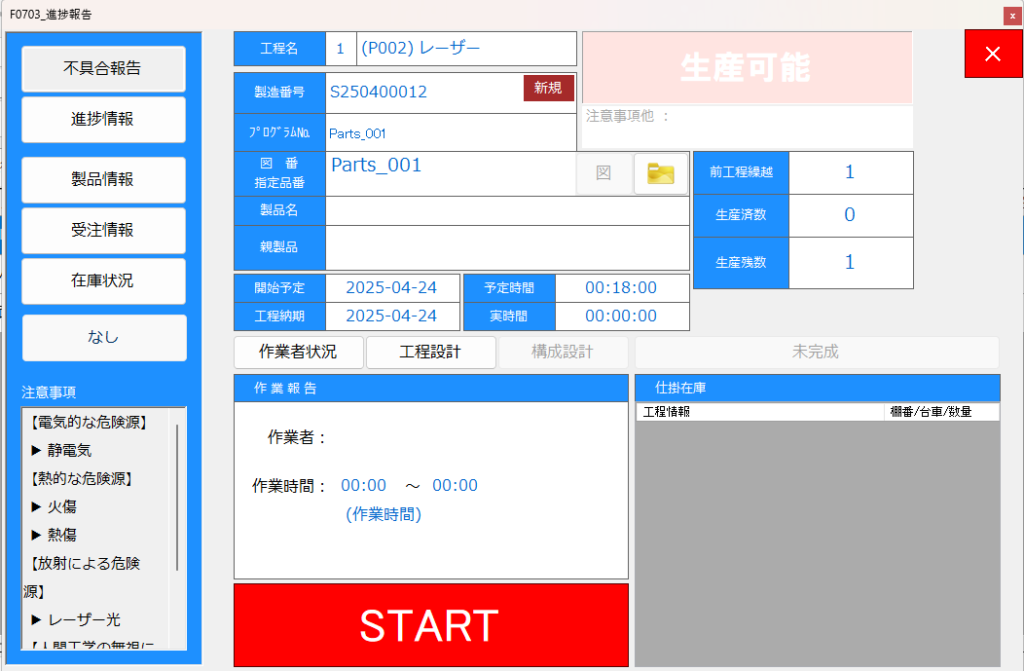Switch to 工程設計 tab
The height and width of the screenshot is (671, 1024).
click(x=431, y=352)
